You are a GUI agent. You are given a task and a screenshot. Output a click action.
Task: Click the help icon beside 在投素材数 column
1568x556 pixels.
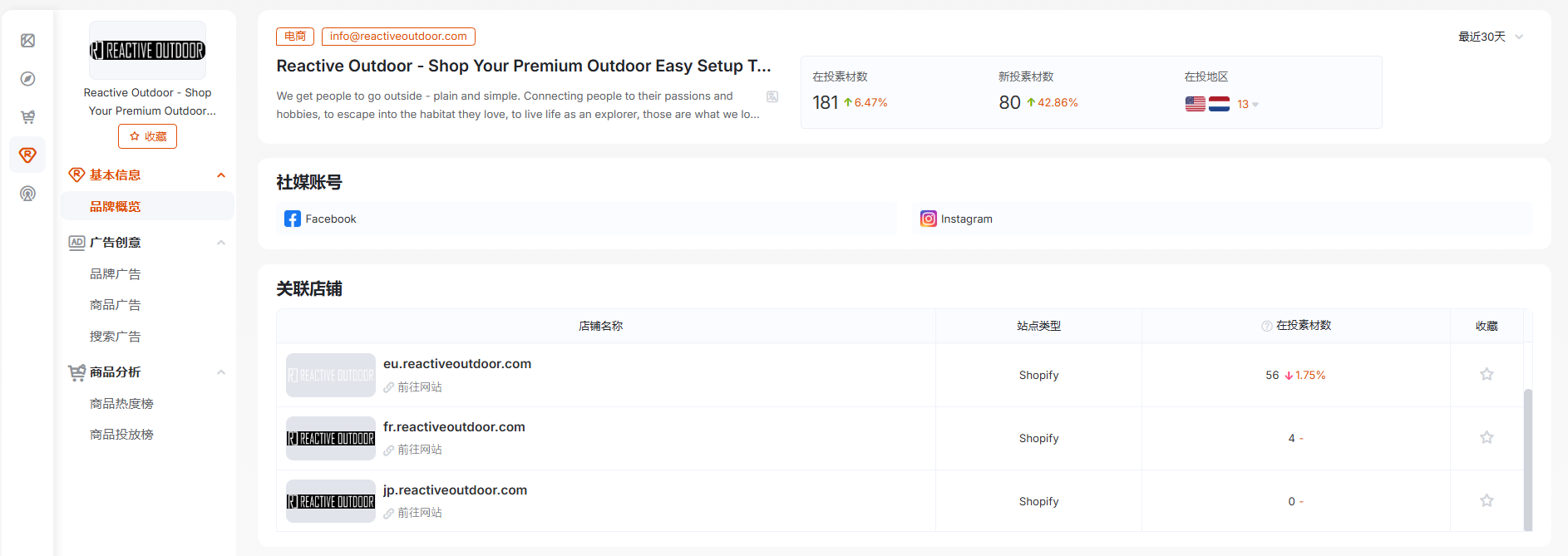1266,326
